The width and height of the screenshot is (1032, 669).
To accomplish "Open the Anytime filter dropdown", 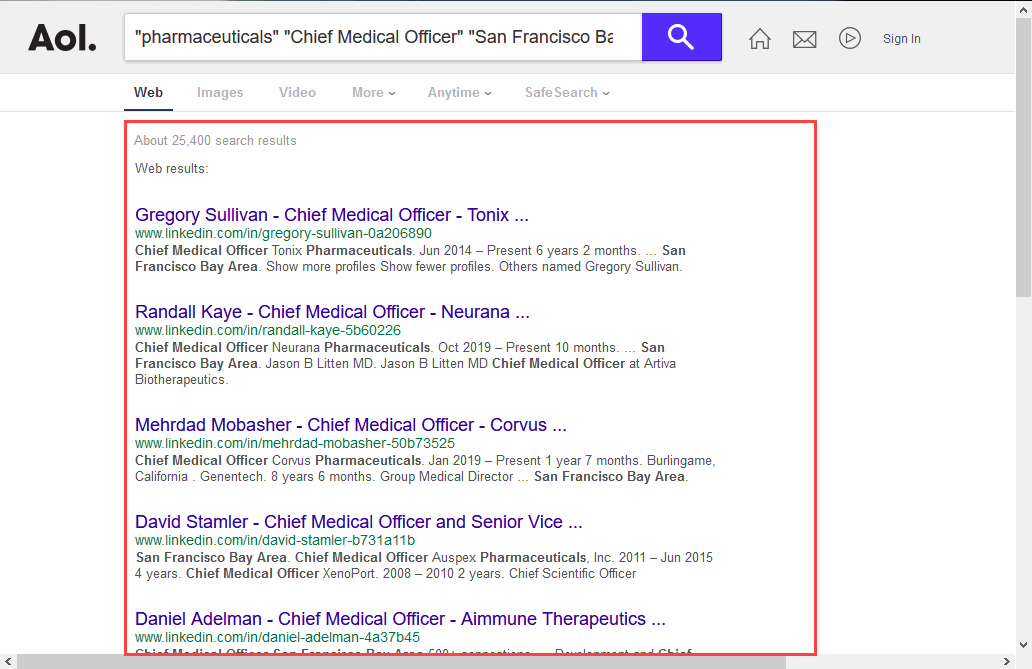I will click(459, 92).
